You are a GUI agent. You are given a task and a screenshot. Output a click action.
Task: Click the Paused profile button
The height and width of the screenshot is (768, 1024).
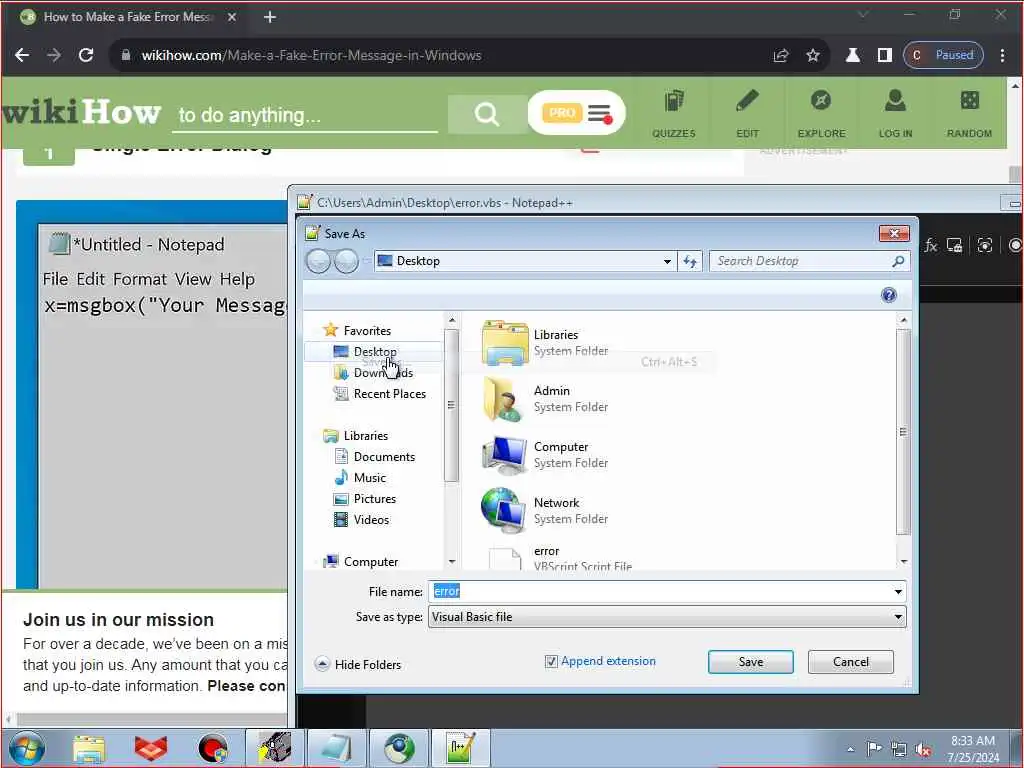click(x=943, y=56)
